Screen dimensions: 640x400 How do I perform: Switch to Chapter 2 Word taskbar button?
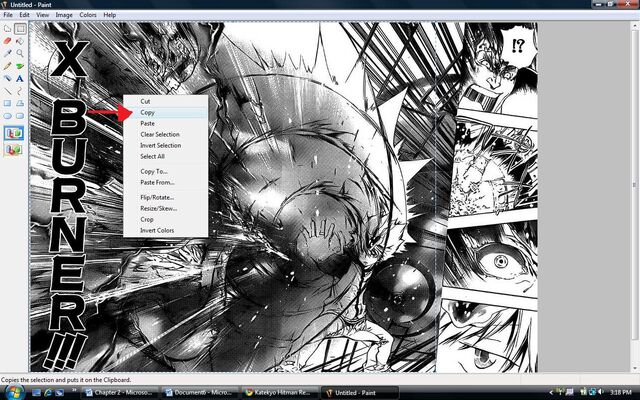pos(120,393)
